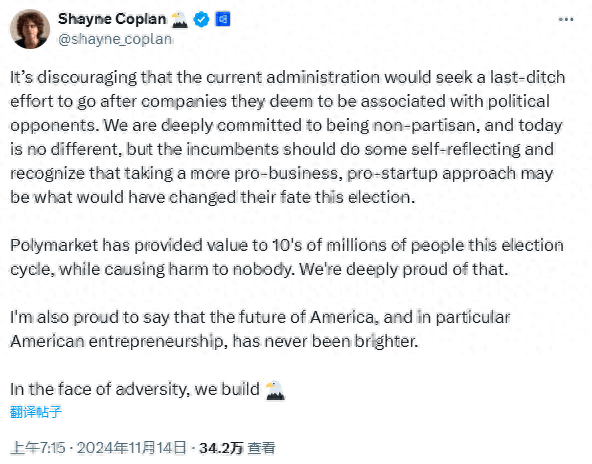This screenshot has height=464, width=592.
Task: Click the Shayne Coplan display name
Action: pyautogui.click(x=112, y=19)
